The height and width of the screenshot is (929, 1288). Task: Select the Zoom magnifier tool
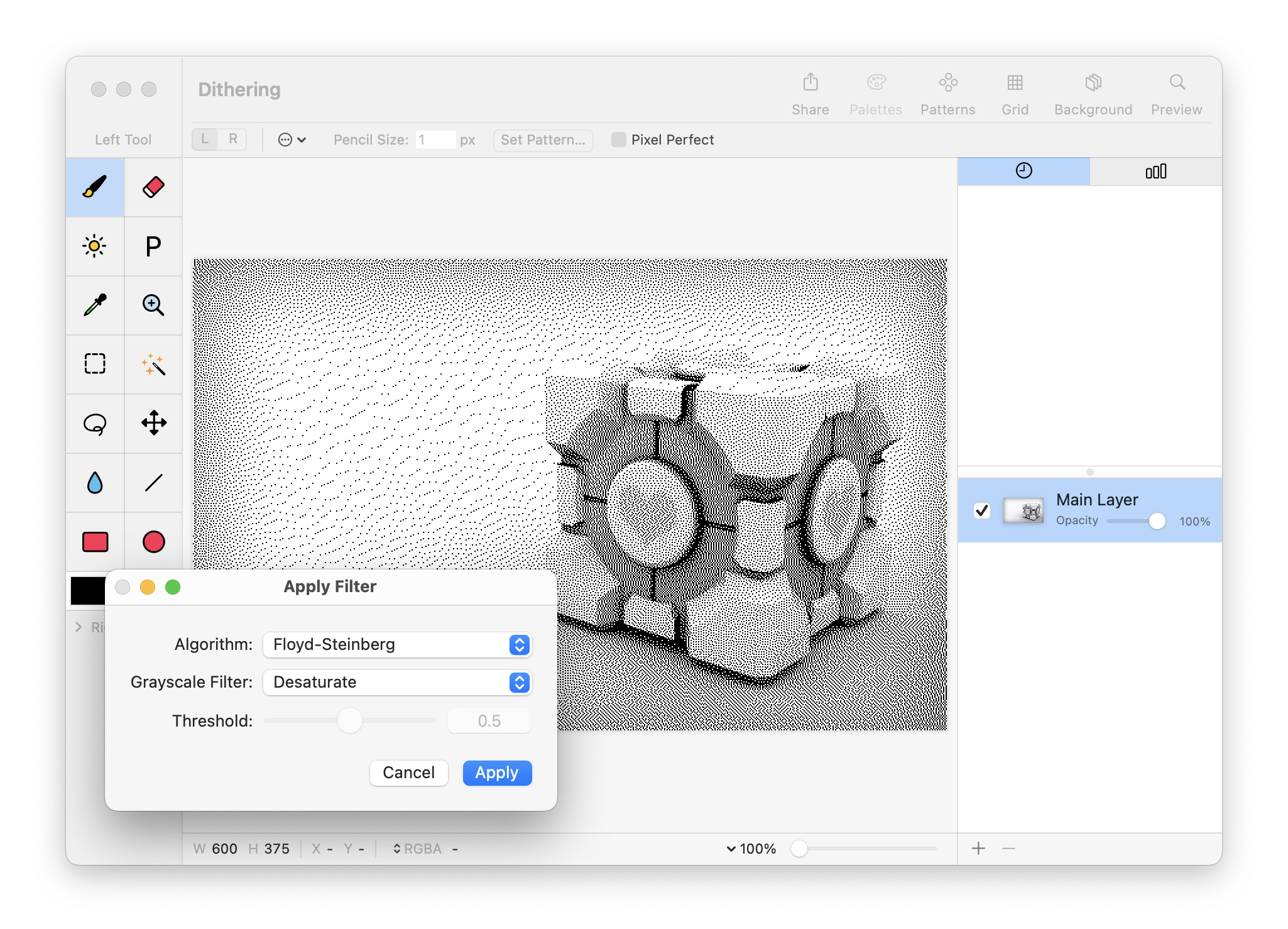[153, 305]
